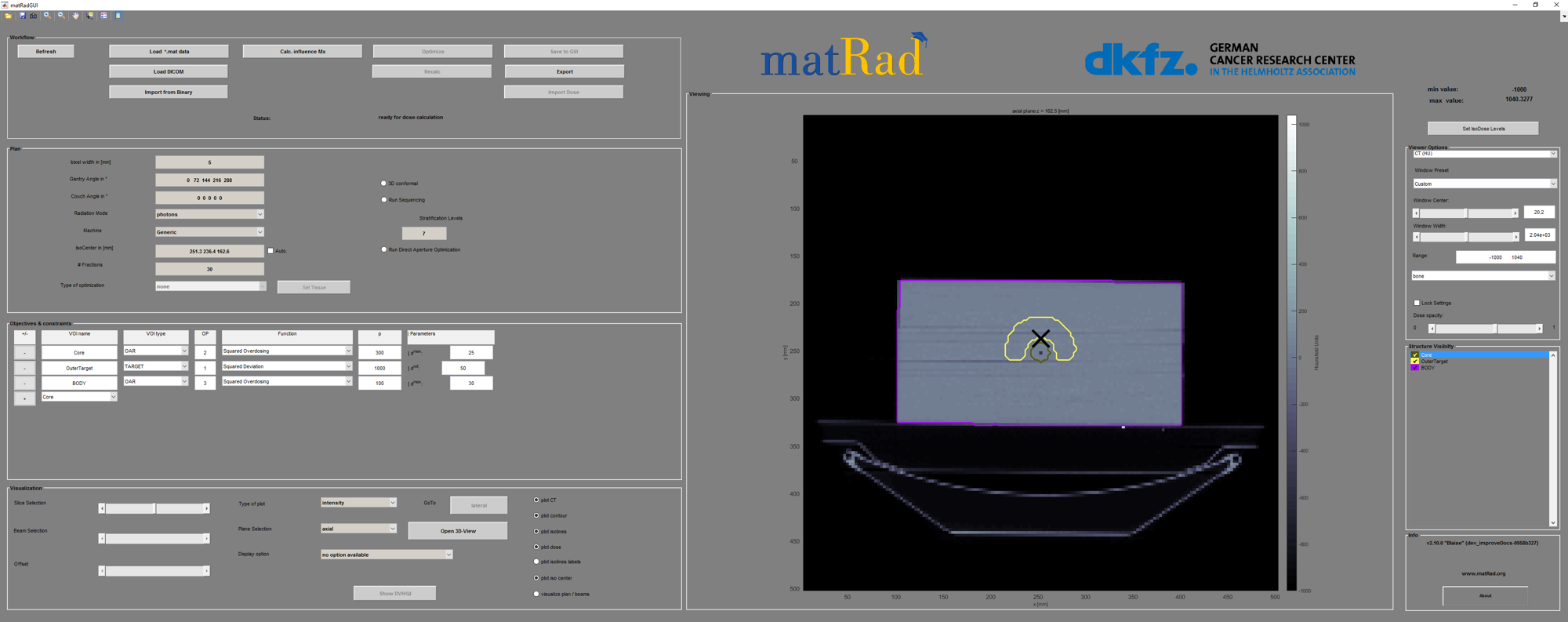Open the Radiation Mode photons dropdown

tap(209, 214)
